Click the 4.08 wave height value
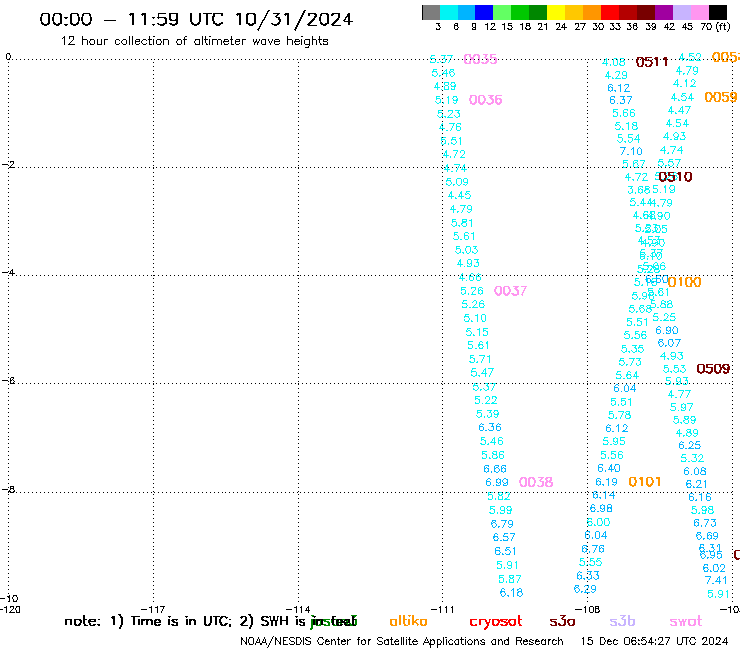740x650 pixels. tap(614, 62)
